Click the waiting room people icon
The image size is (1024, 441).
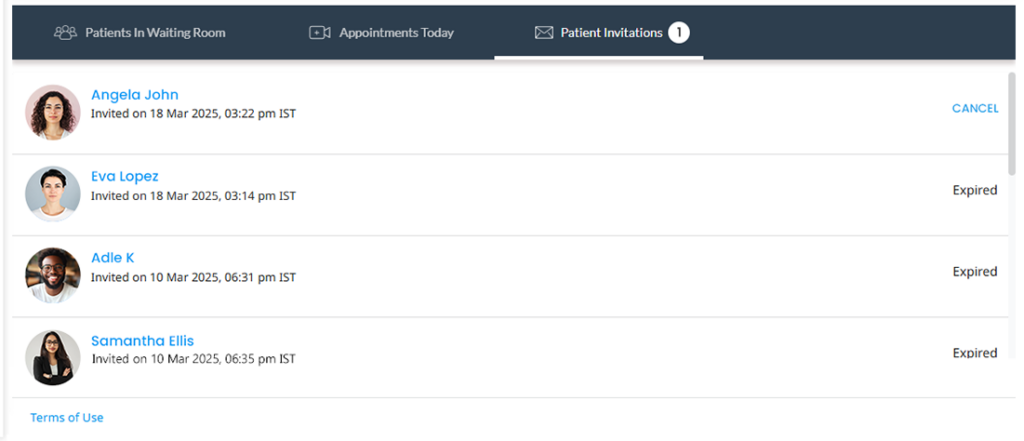coord(65,33)
